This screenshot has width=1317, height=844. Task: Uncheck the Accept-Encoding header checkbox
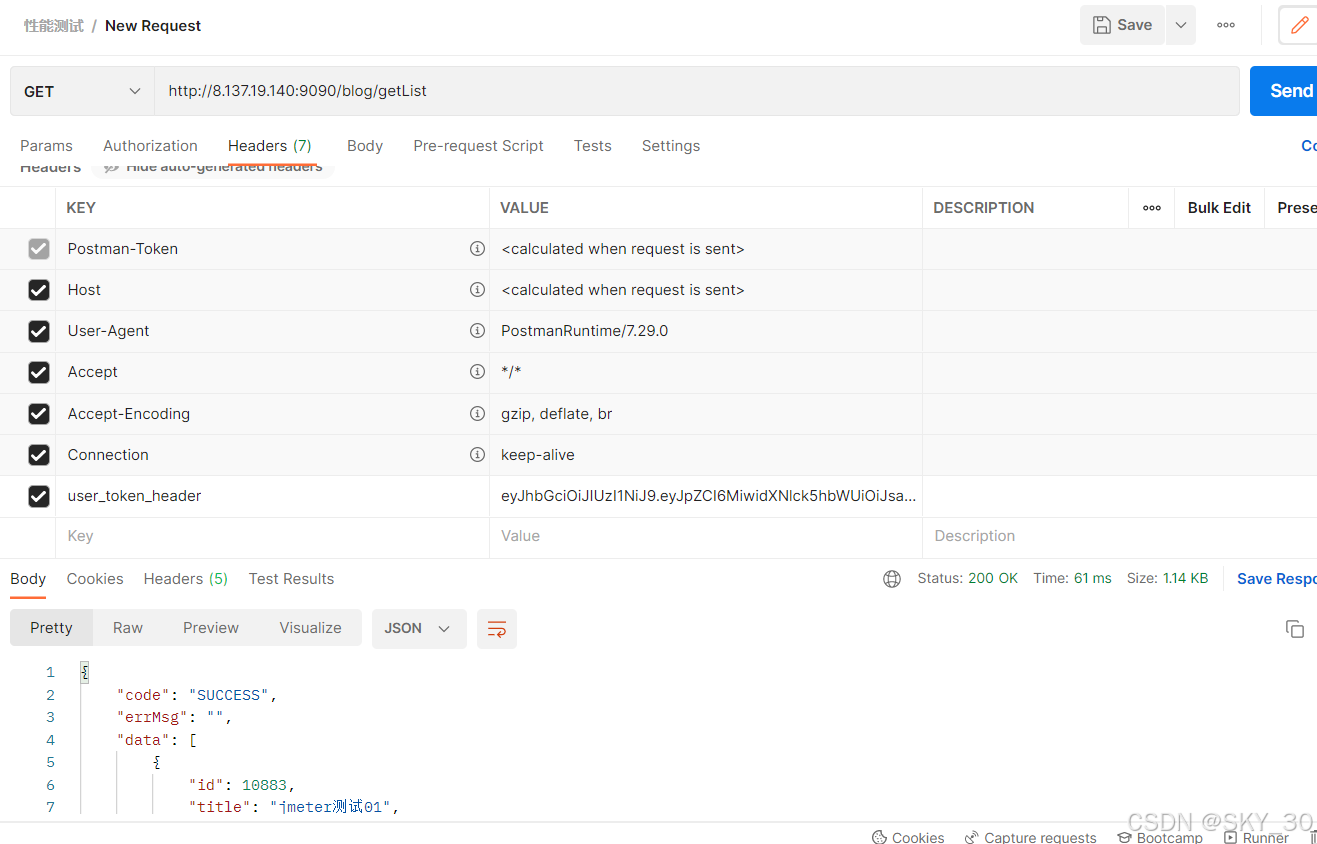click(x=39, y=414)
